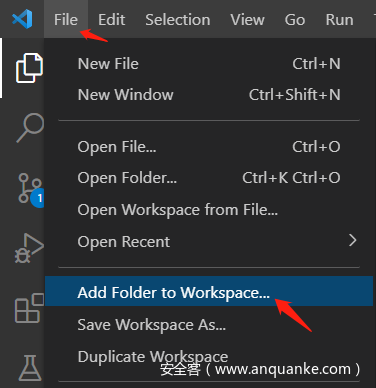Viewport: 376px width, 388px height.
Task: Choose Duplicate Workspace entry
Action: pos(209,356)
